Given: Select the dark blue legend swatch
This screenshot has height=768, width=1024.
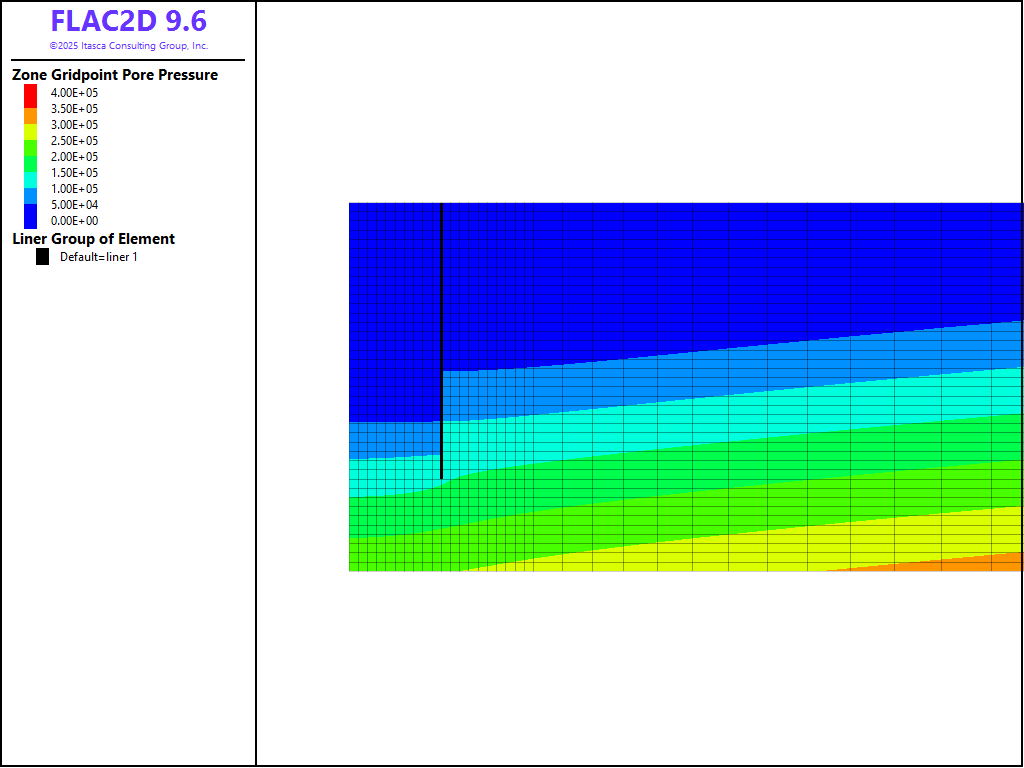Looking at the screenshot, I should pyautogui.click(x=30, y=216).
